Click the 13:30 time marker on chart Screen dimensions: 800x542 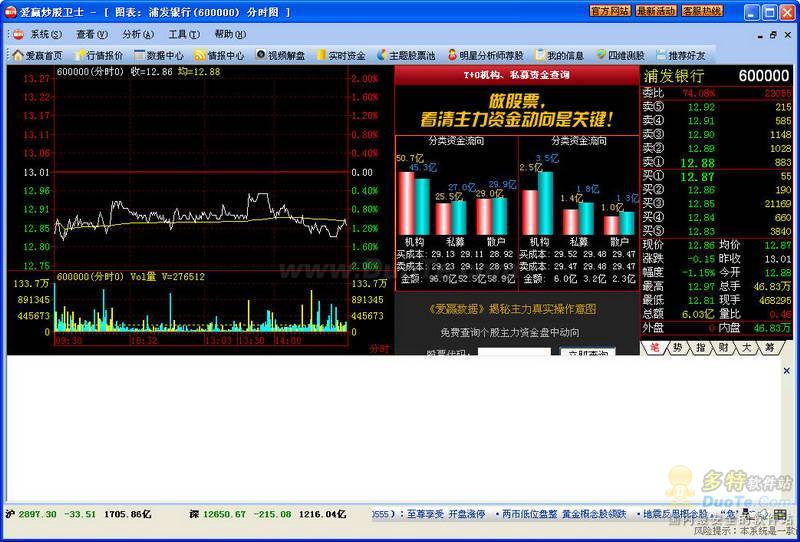[x=252, y=340]
